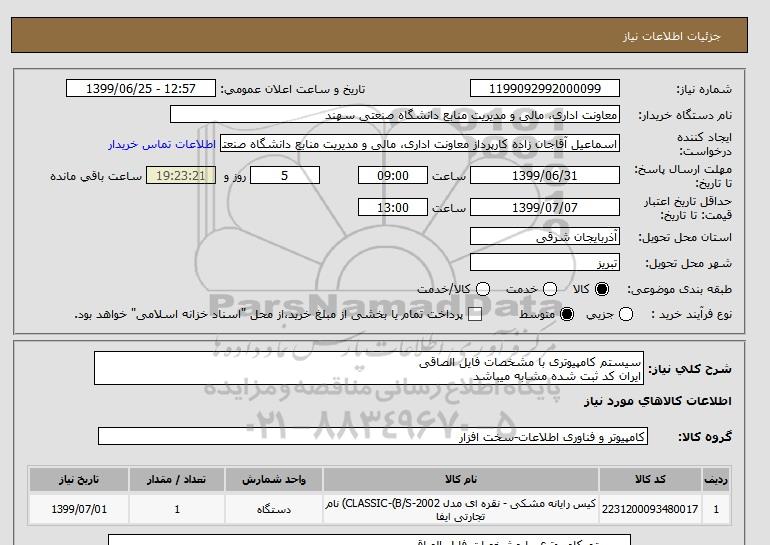Click the product name cell کیس رایانه مشکی
Viewport: 770px width, 545px height.
click(461, 509)
